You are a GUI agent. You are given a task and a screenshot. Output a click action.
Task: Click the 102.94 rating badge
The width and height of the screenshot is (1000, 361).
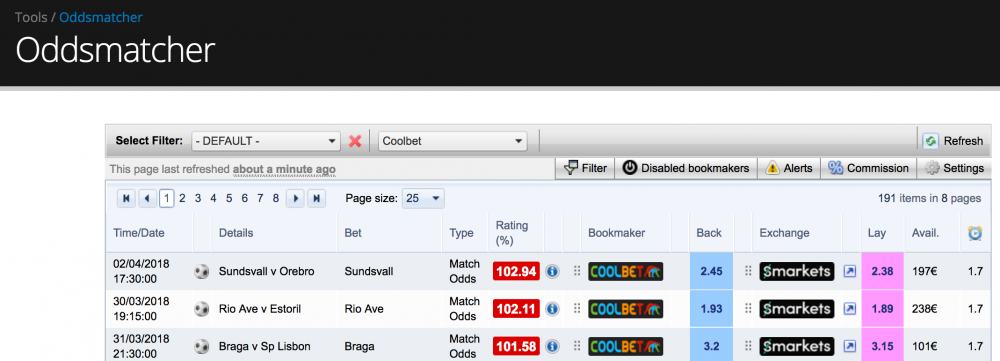[517, 271]
